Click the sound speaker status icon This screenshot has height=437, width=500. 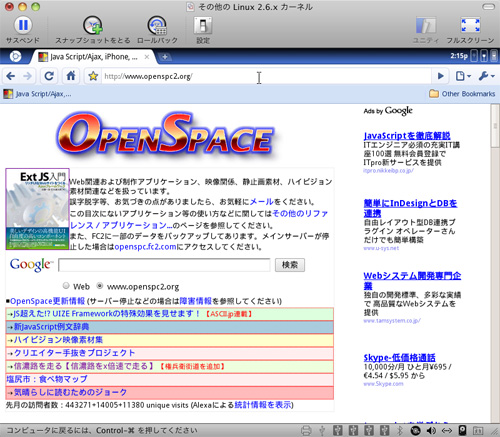pyautogui.click(x=431, y=430)
